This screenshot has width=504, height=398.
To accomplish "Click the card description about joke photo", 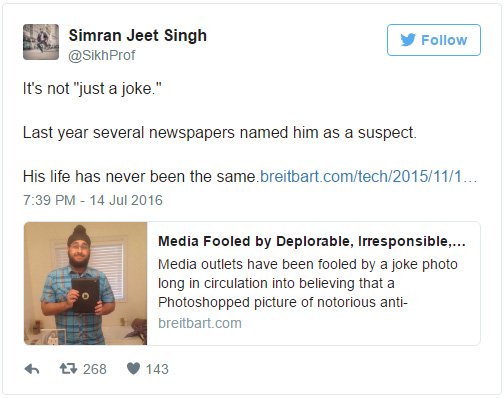I will coord(308,283).
